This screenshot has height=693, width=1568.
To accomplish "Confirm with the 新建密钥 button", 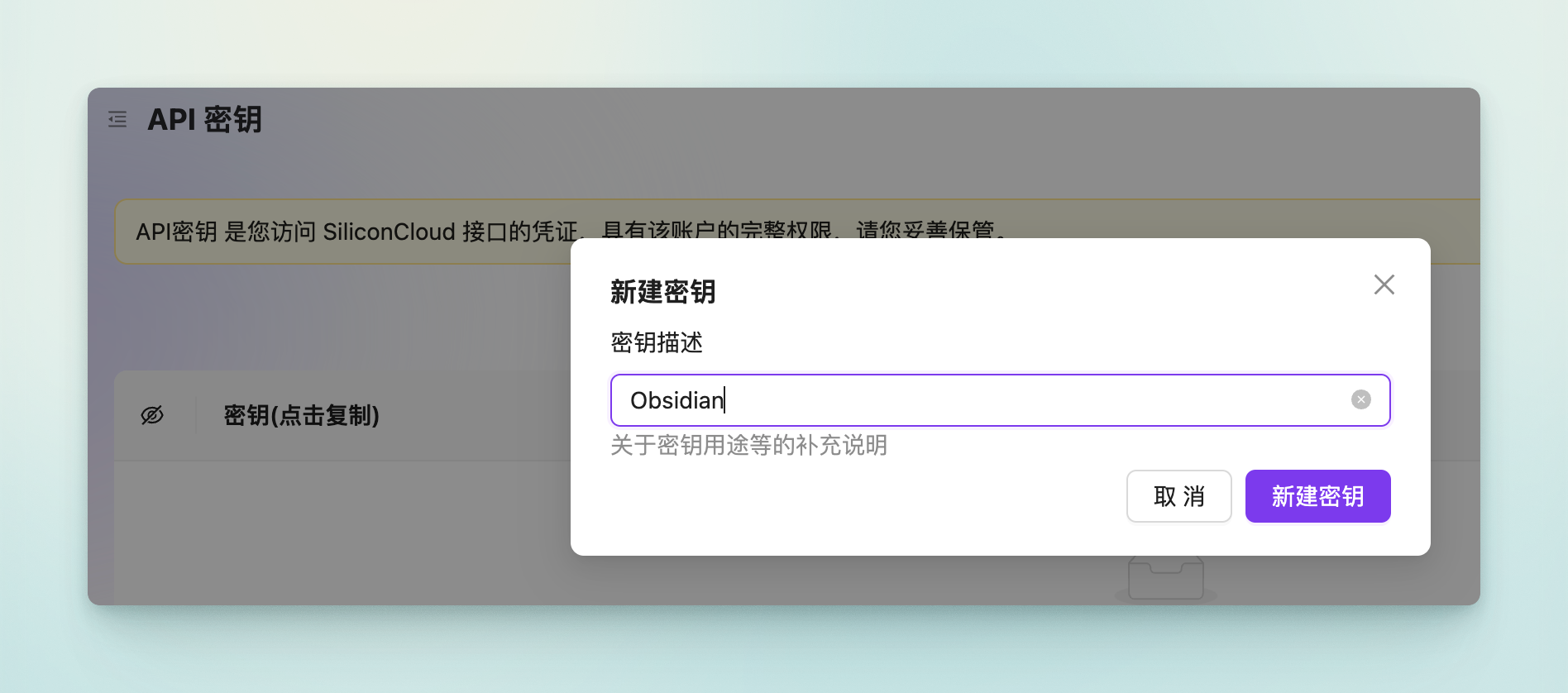I will (x=1317, y=496).
